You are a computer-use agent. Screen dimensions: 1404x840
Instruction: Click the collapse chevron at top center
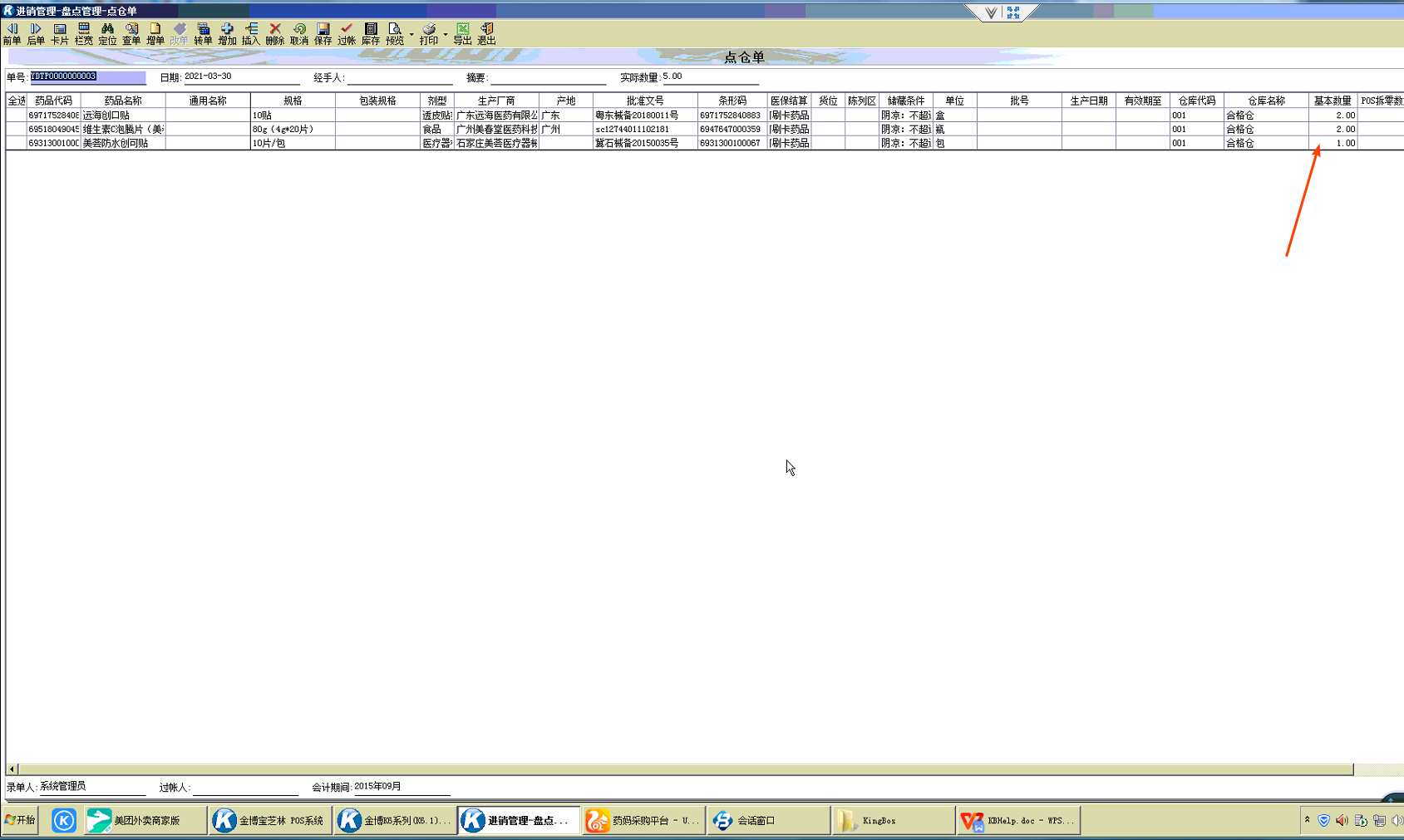point(990,12)
